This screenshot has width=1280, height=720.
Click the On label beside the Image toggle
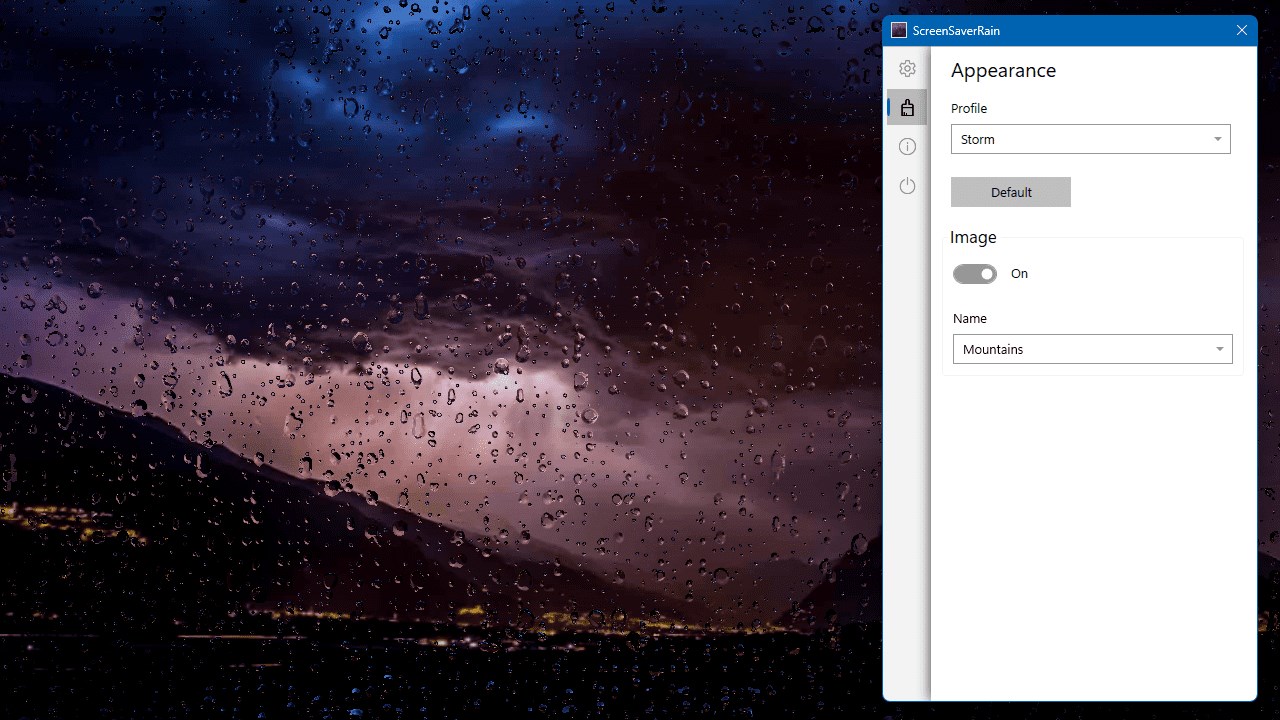coord(1019,273)
